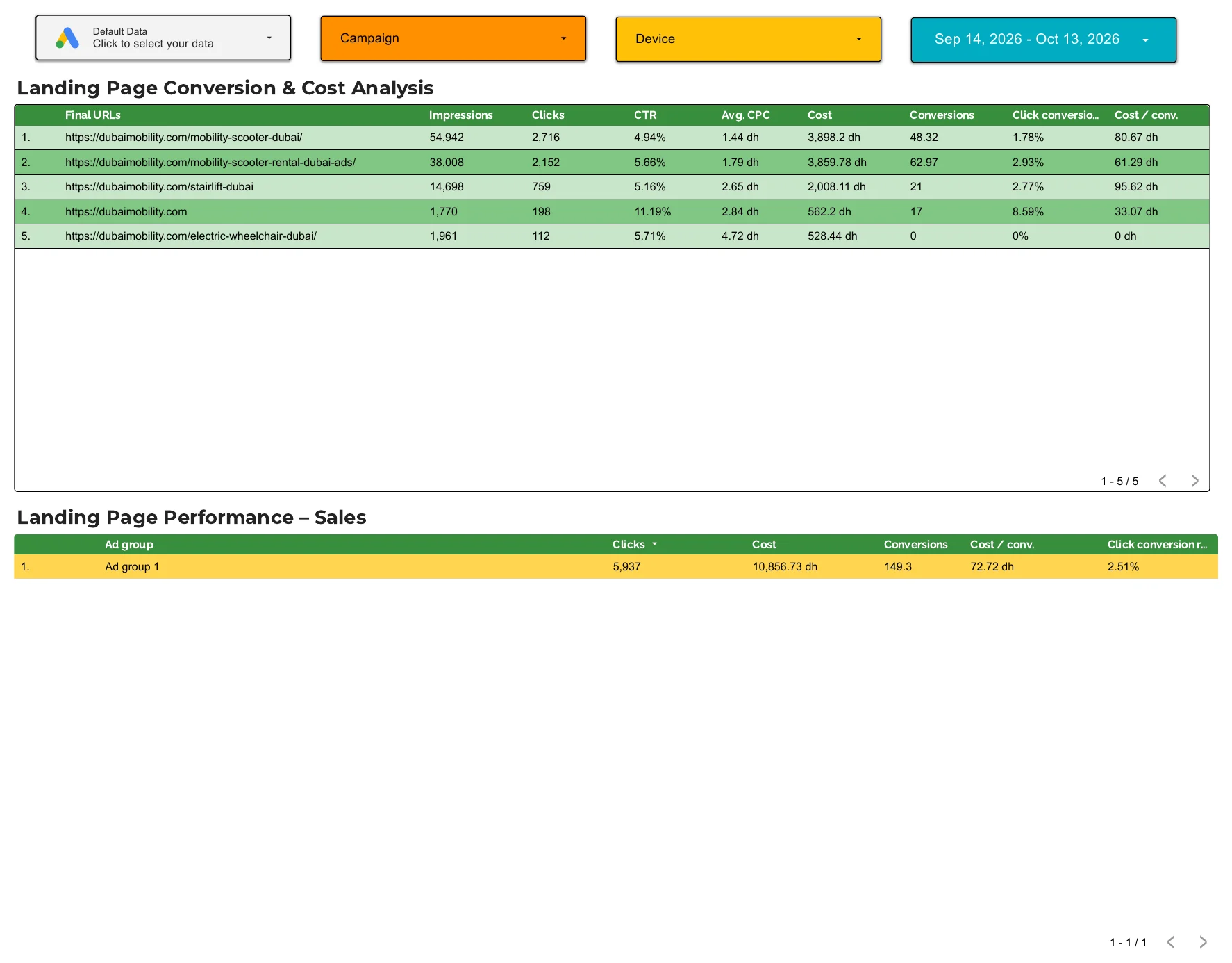Image resolution: width=1232 pixels, height=963 pixels.
Task: Open the Default Data source selector
Action: pos(163,38)
